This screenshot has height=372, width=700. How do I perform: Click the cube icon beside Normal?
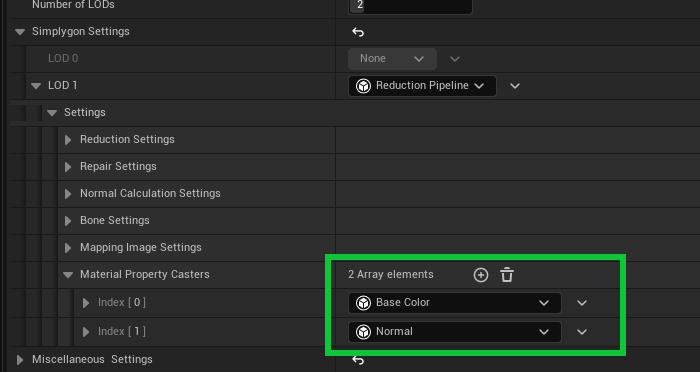click(363, 332)
